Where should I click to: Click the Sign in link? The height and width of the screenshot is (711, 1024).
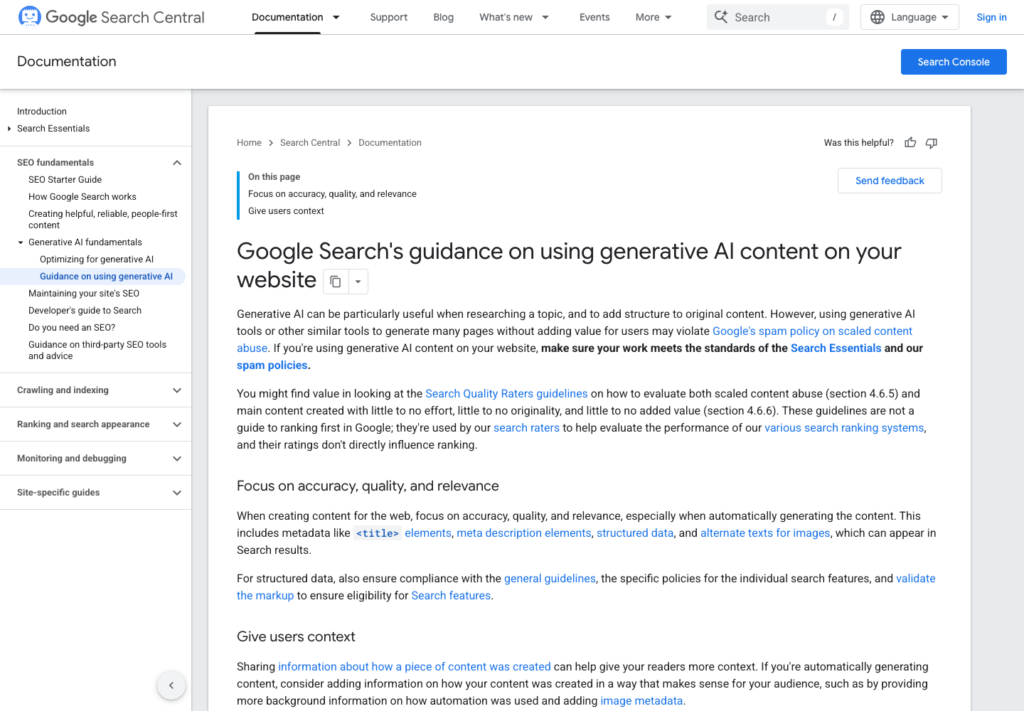point(991,17)
